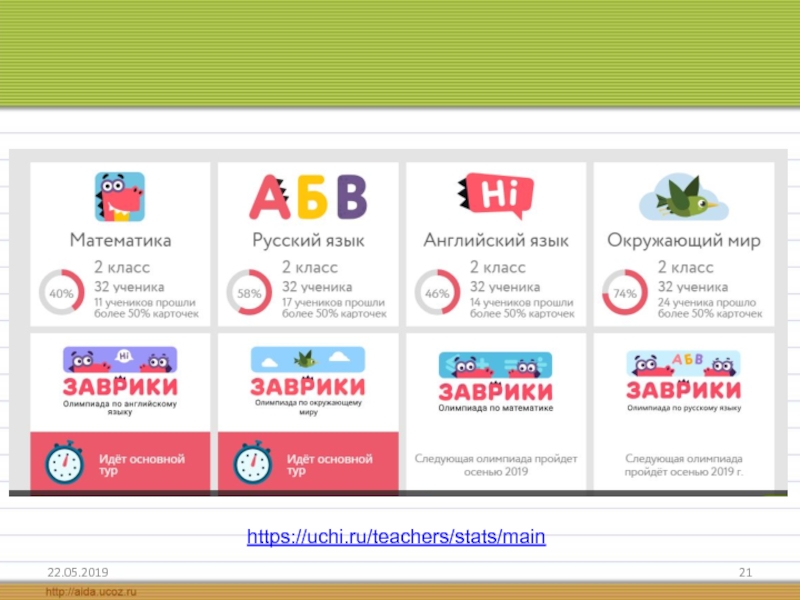
Task: Click the slide number 21
Action: (745, 572)
